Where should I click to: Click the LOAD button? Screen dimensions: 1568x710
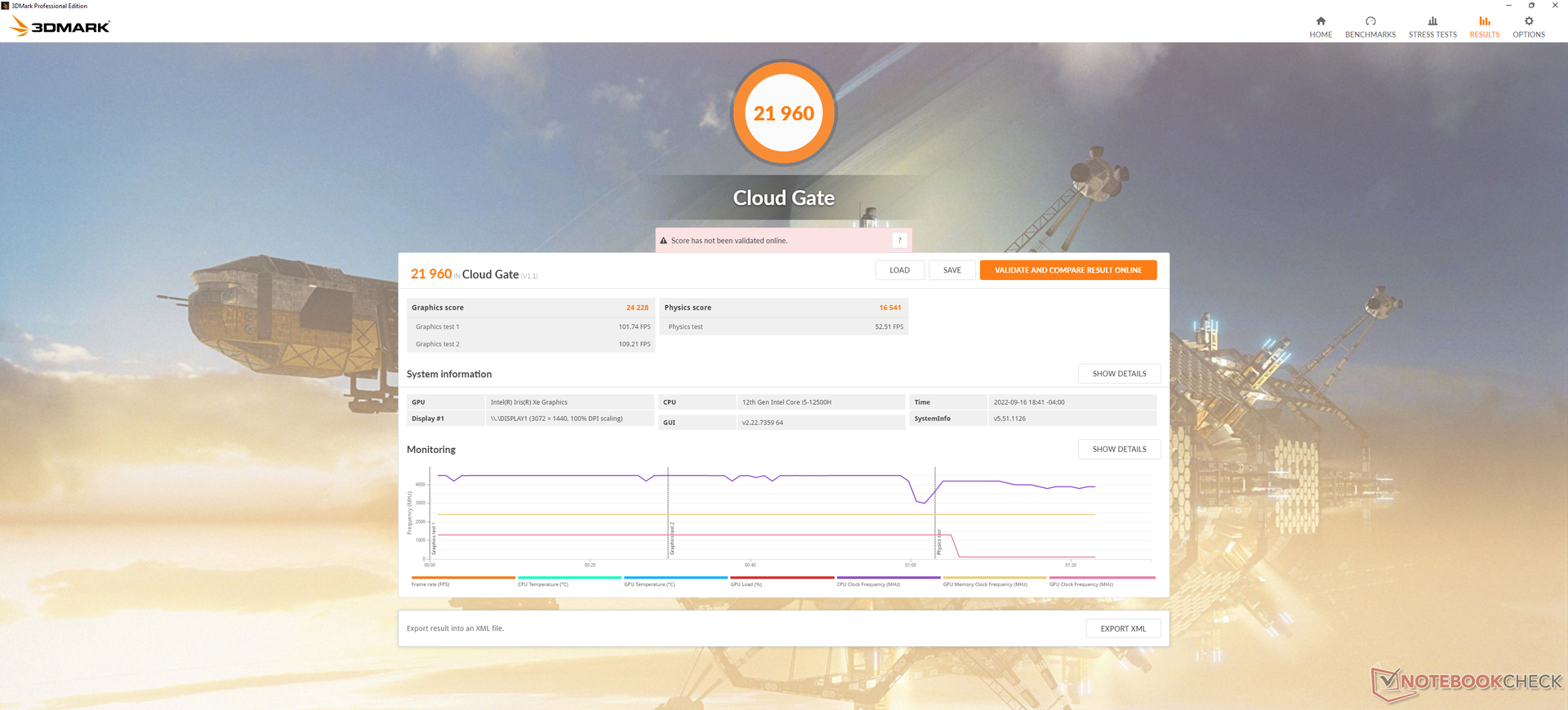tap(899, 270)
